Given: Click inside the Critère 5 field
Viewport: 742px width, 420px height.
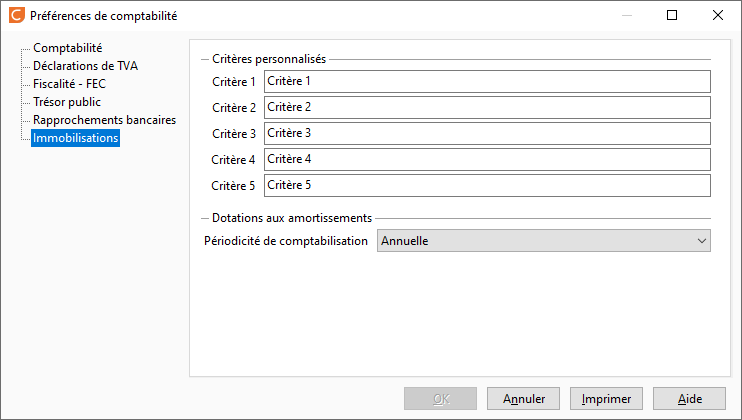Looking at the screenshot, I should point(487,185).
